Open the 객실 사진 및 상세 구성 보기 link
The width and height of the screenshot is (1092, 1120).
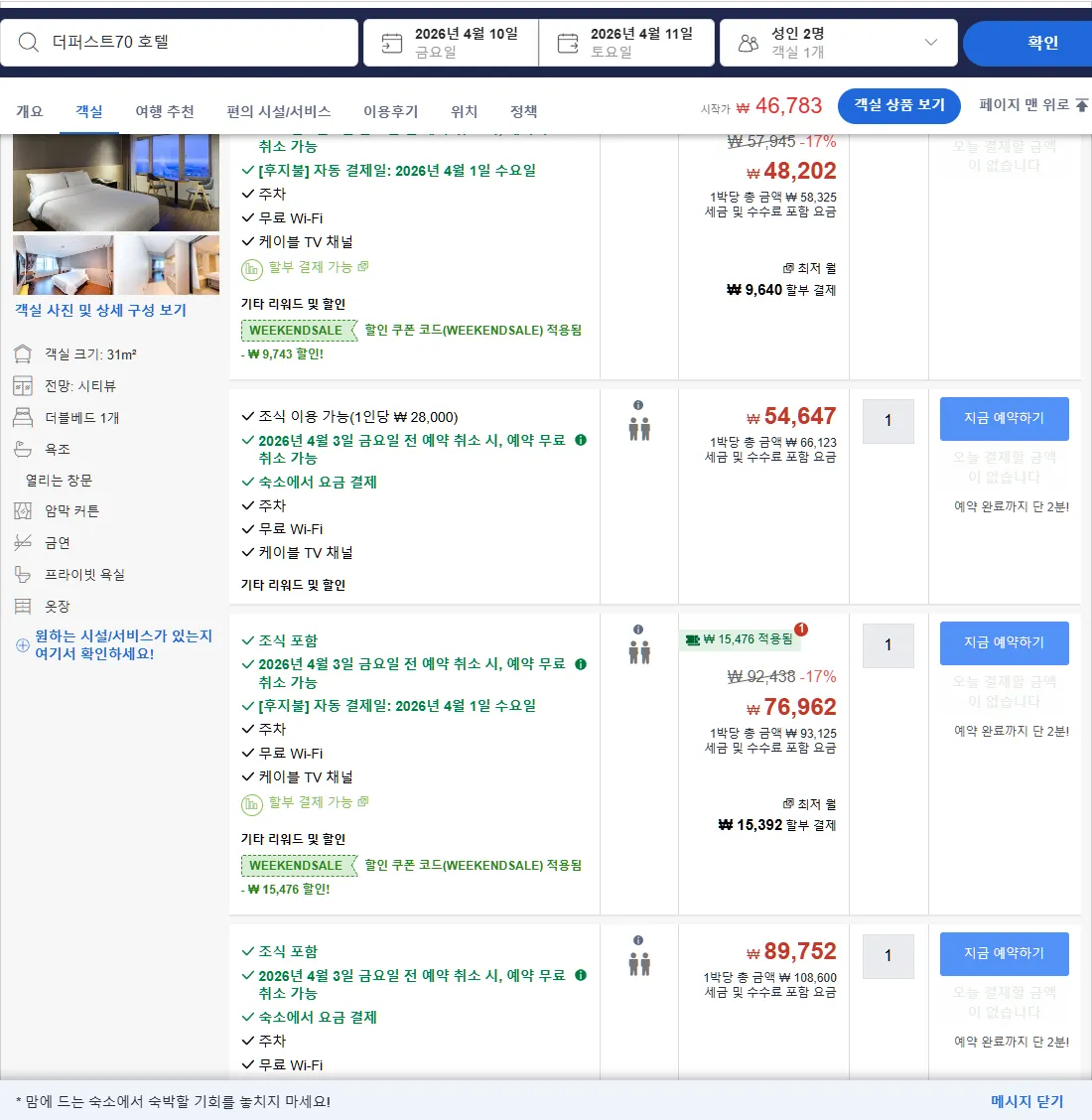coord(100,310)
